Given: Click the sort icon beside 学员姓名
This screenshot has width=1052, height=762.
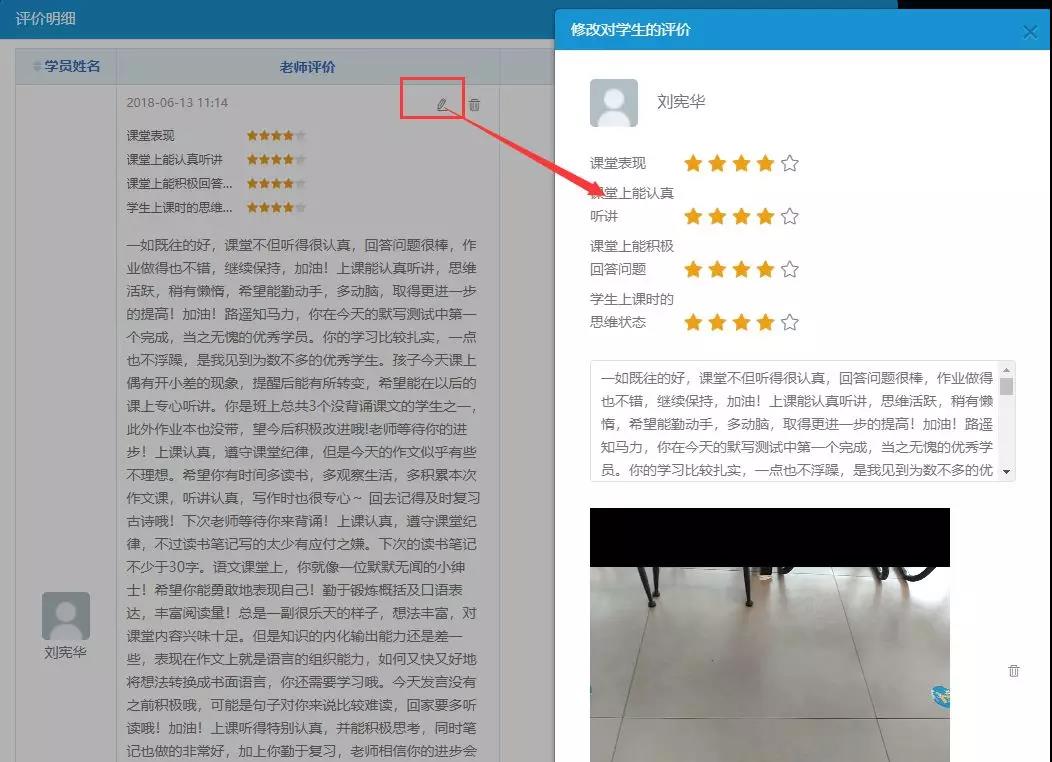Looking at the screenshot, I should tap(37, 66).
